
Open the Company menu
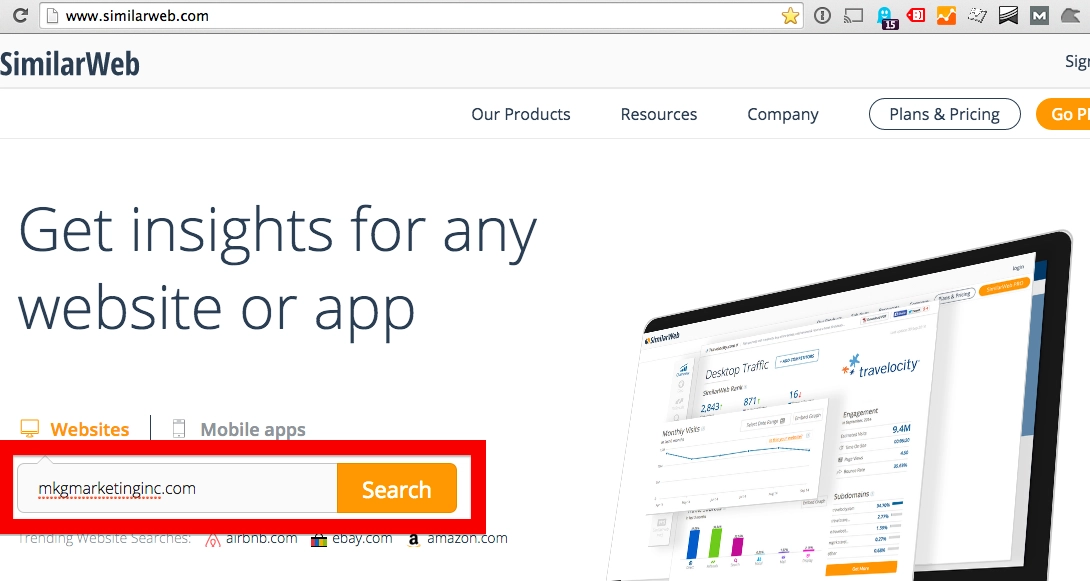pos(782,114)
